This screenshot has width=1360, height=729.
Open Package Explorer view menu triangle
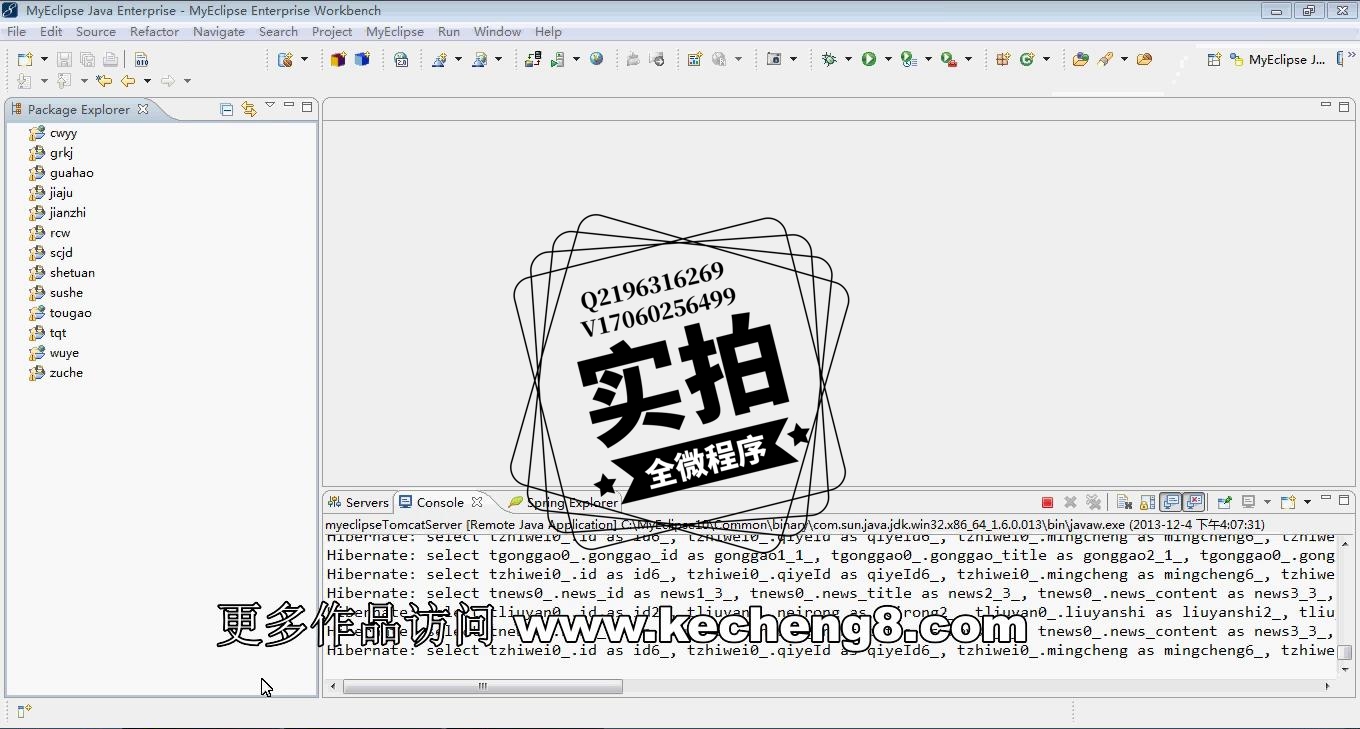(270, 106)
